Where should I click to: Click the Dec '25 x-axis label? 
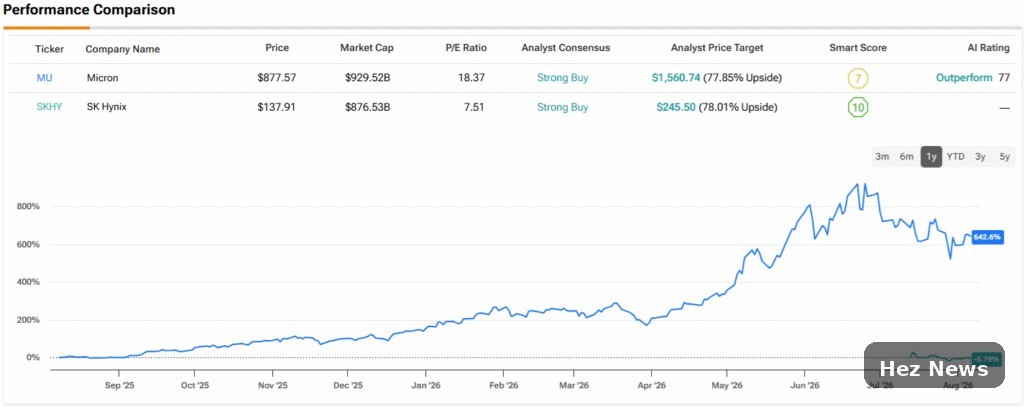(348, 386)
